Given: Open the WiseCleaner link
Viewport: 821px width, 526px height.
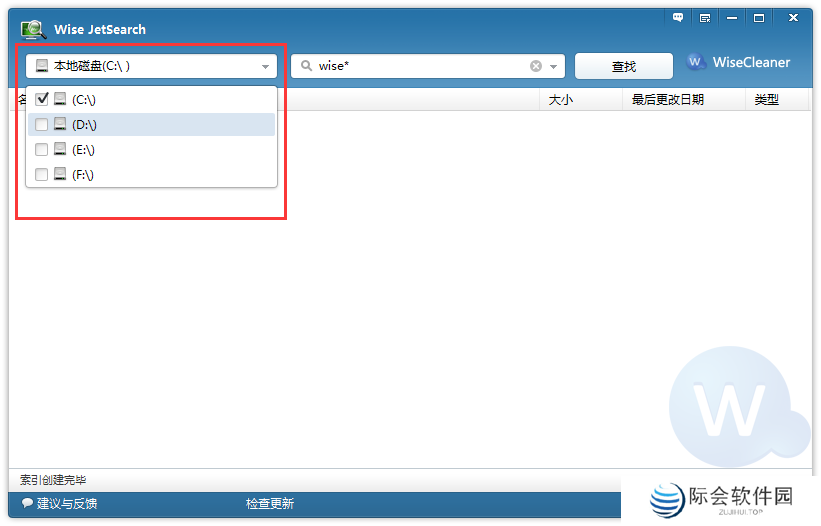Looking at the screenshot, I should coord(751,62).
